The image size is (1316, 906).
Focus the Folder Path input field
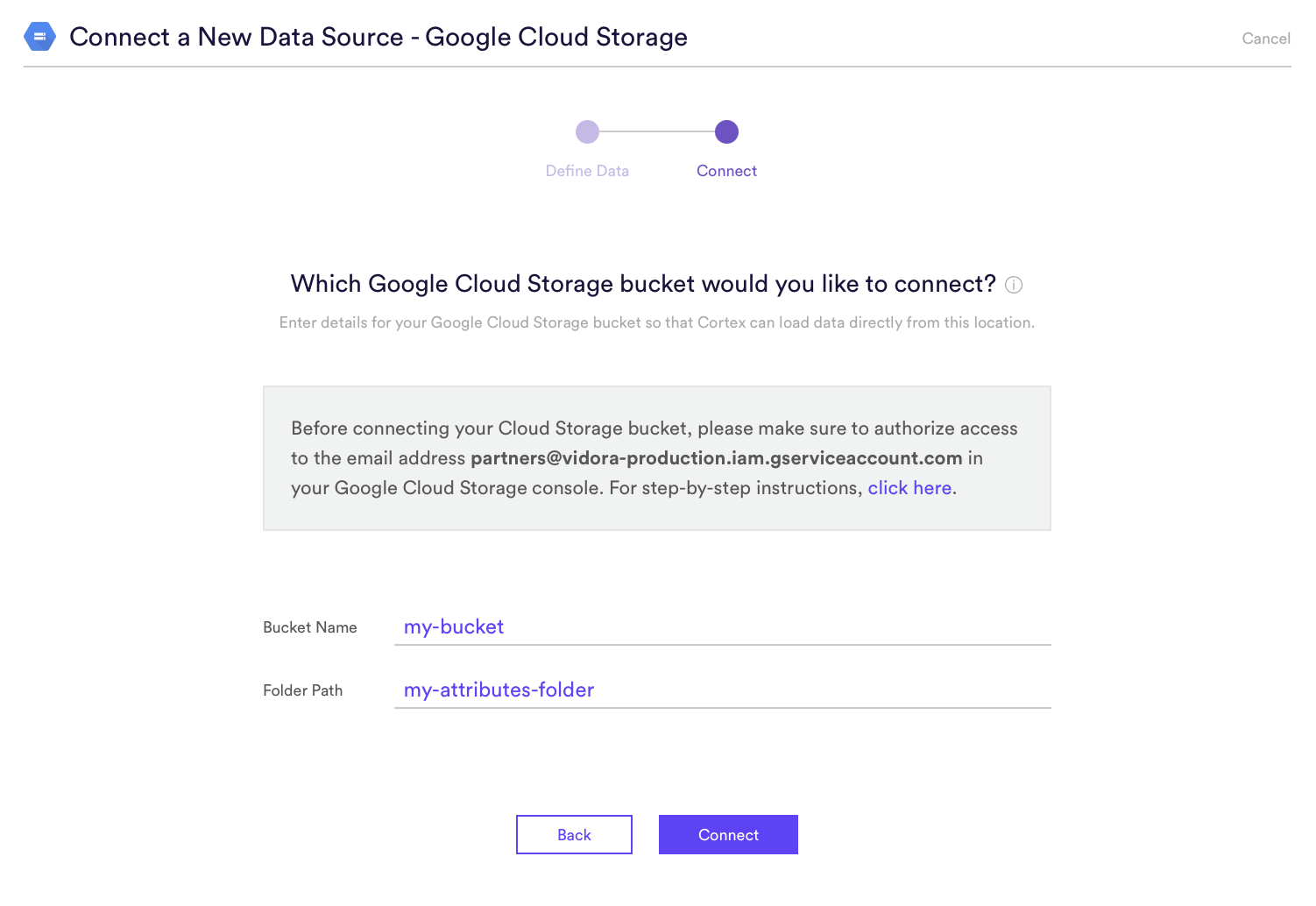723,690
